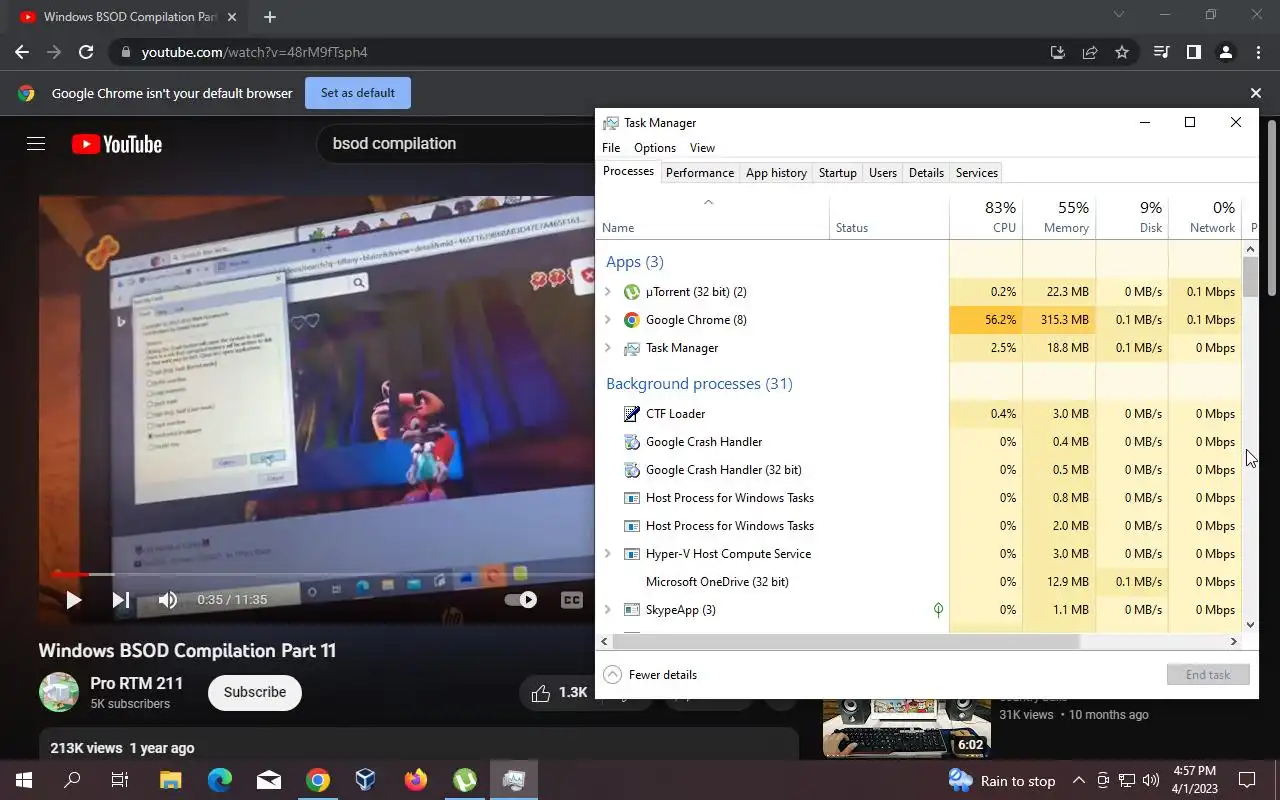This screenshot has height=800, width=1280.
Task: Sort processes by CPU column
Action: point(986,217)
